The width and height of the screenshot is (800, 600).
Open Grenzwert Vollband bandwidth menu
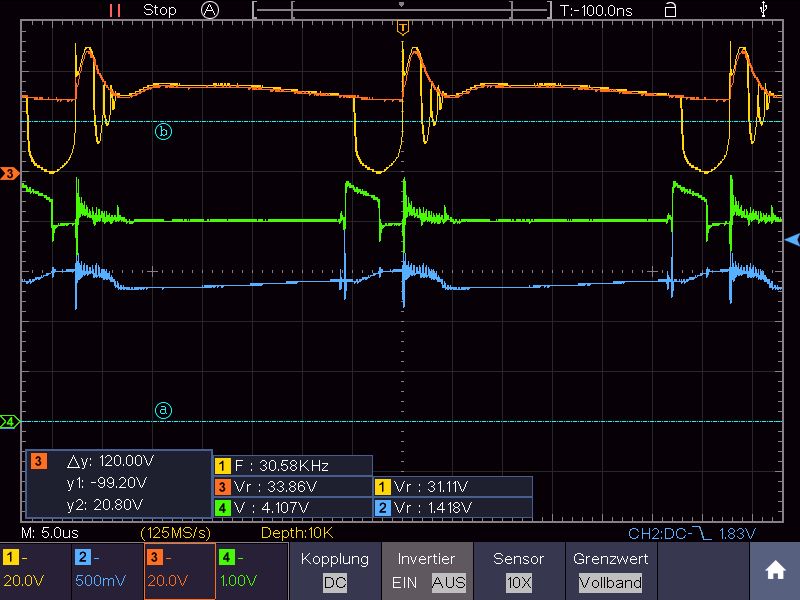[x=611, y=571]
